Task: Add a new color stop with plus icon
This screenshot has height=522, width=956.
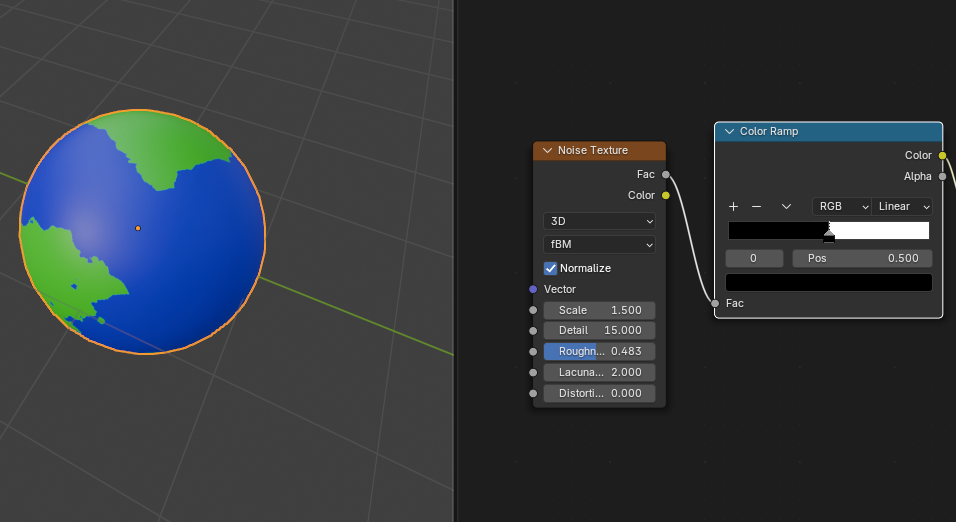Action: click(x=733, y=206)
